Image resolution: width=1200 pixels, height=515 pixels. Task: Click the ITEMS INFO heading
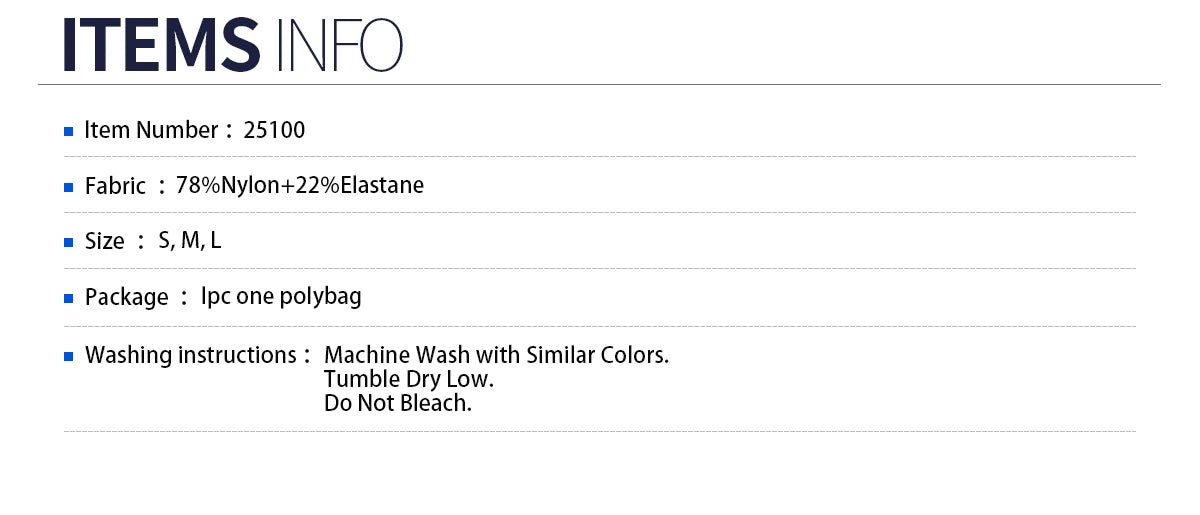click(233, 44)
